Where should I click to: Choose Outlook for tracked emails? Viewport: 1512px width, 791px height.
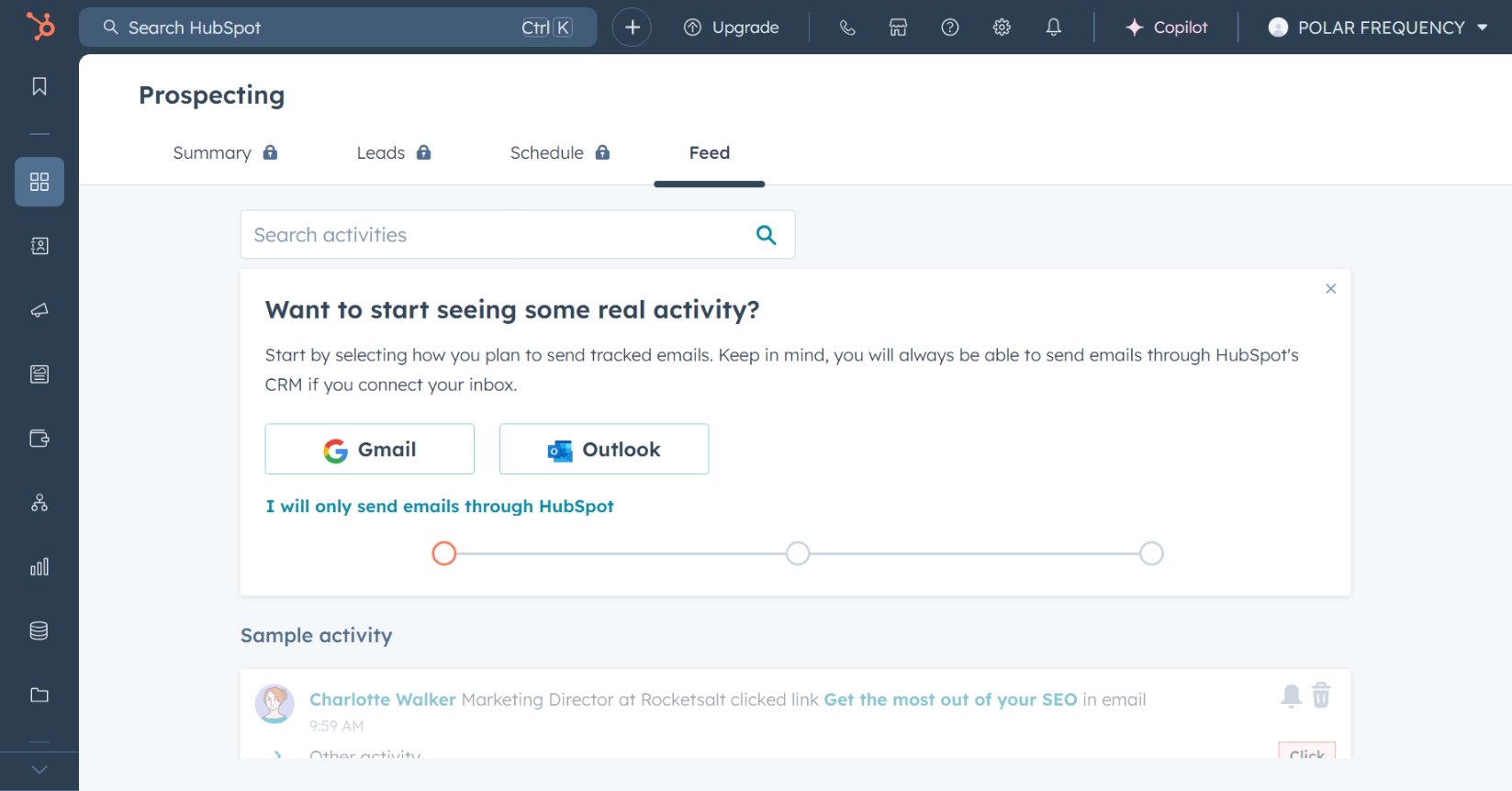tap(604, 450)
